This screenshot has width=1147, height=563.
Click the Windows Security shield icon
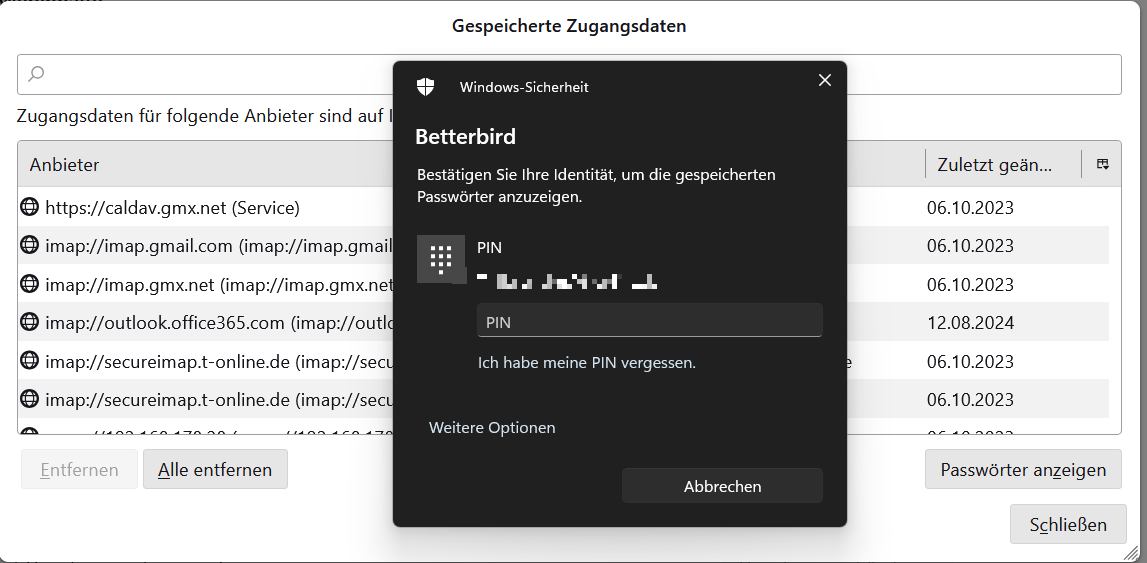click(425, 87)
